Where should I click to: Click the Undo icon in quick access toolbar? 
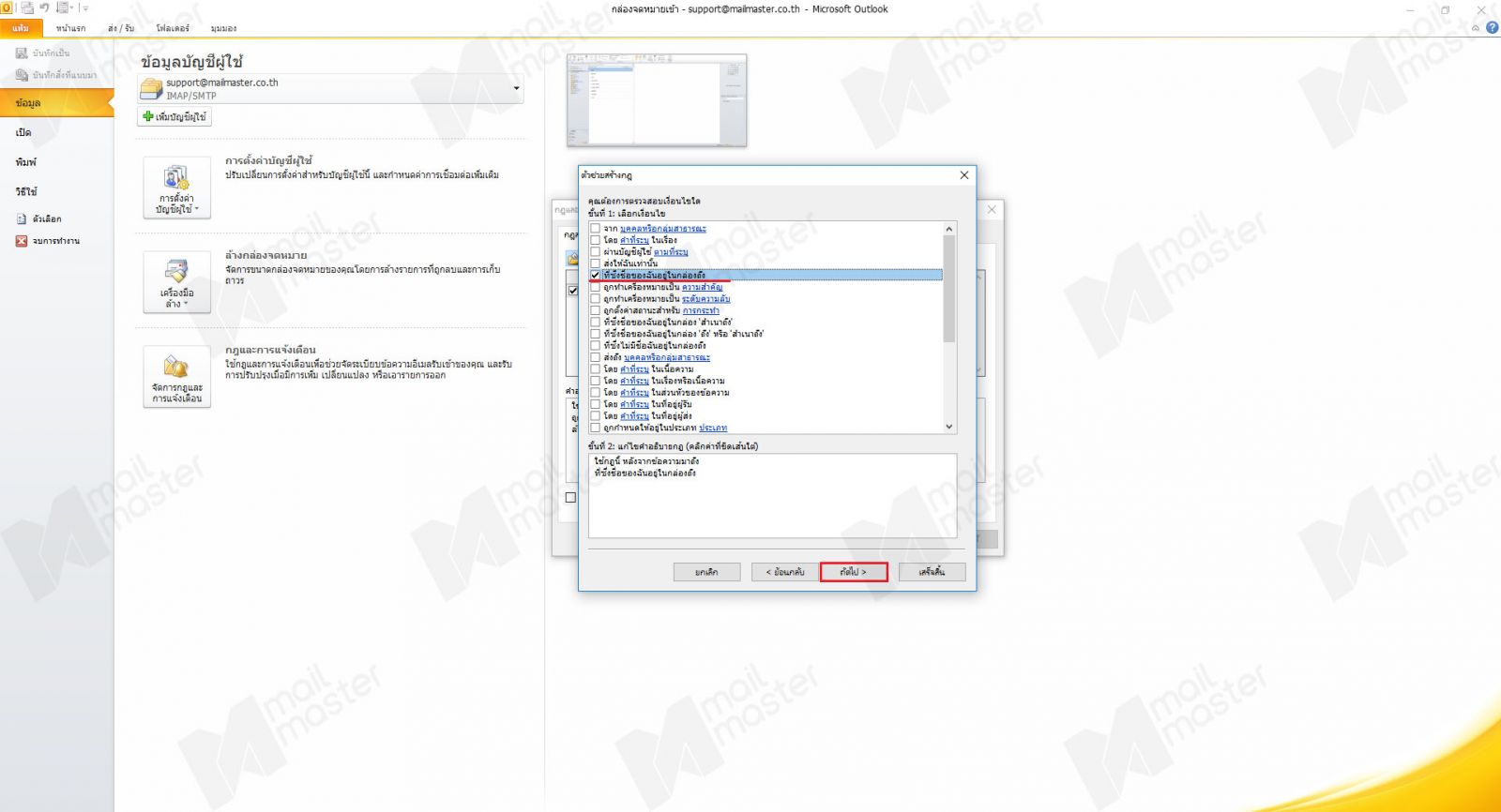click(45, 8)
